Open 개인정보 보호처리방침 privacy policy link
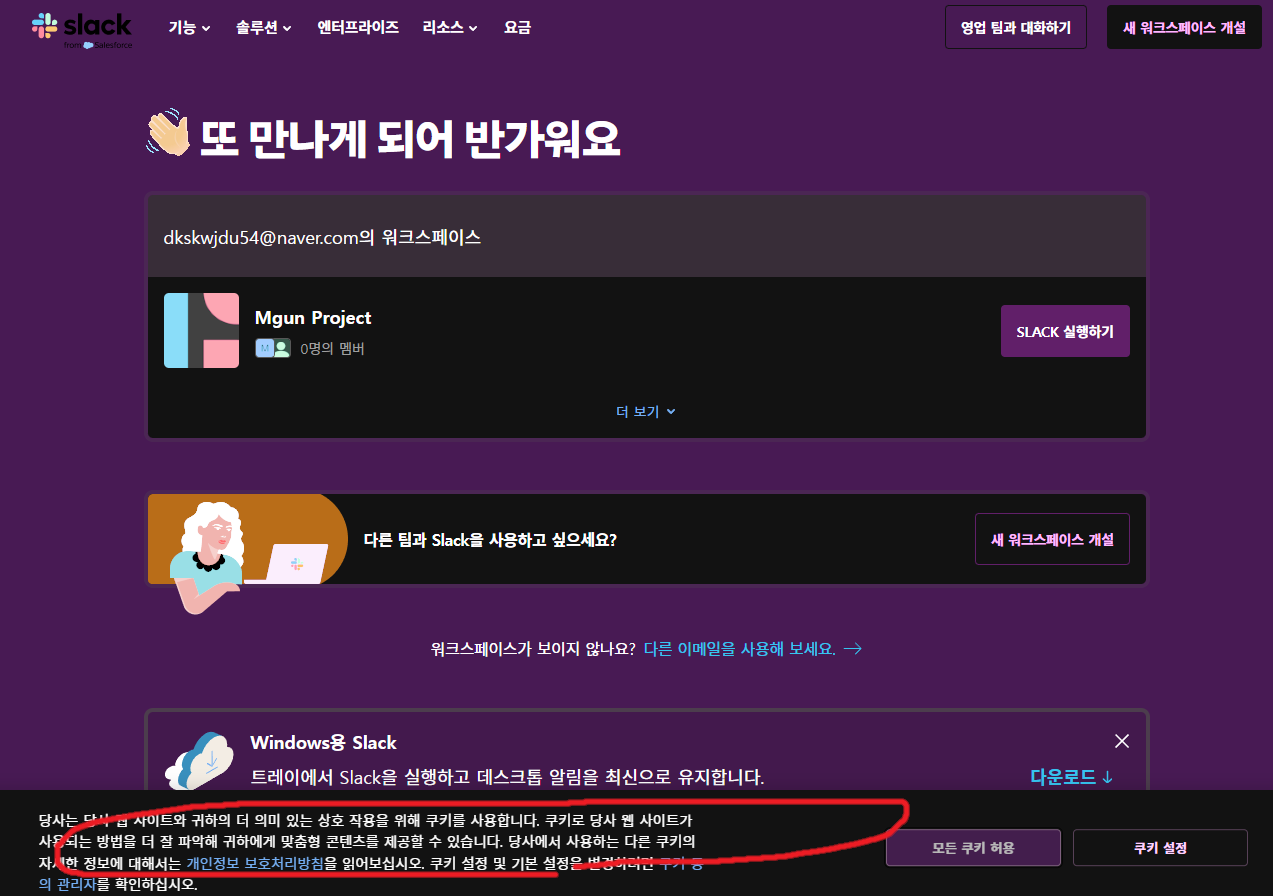Screen dimensions: 1273x896 click(255, 863)
